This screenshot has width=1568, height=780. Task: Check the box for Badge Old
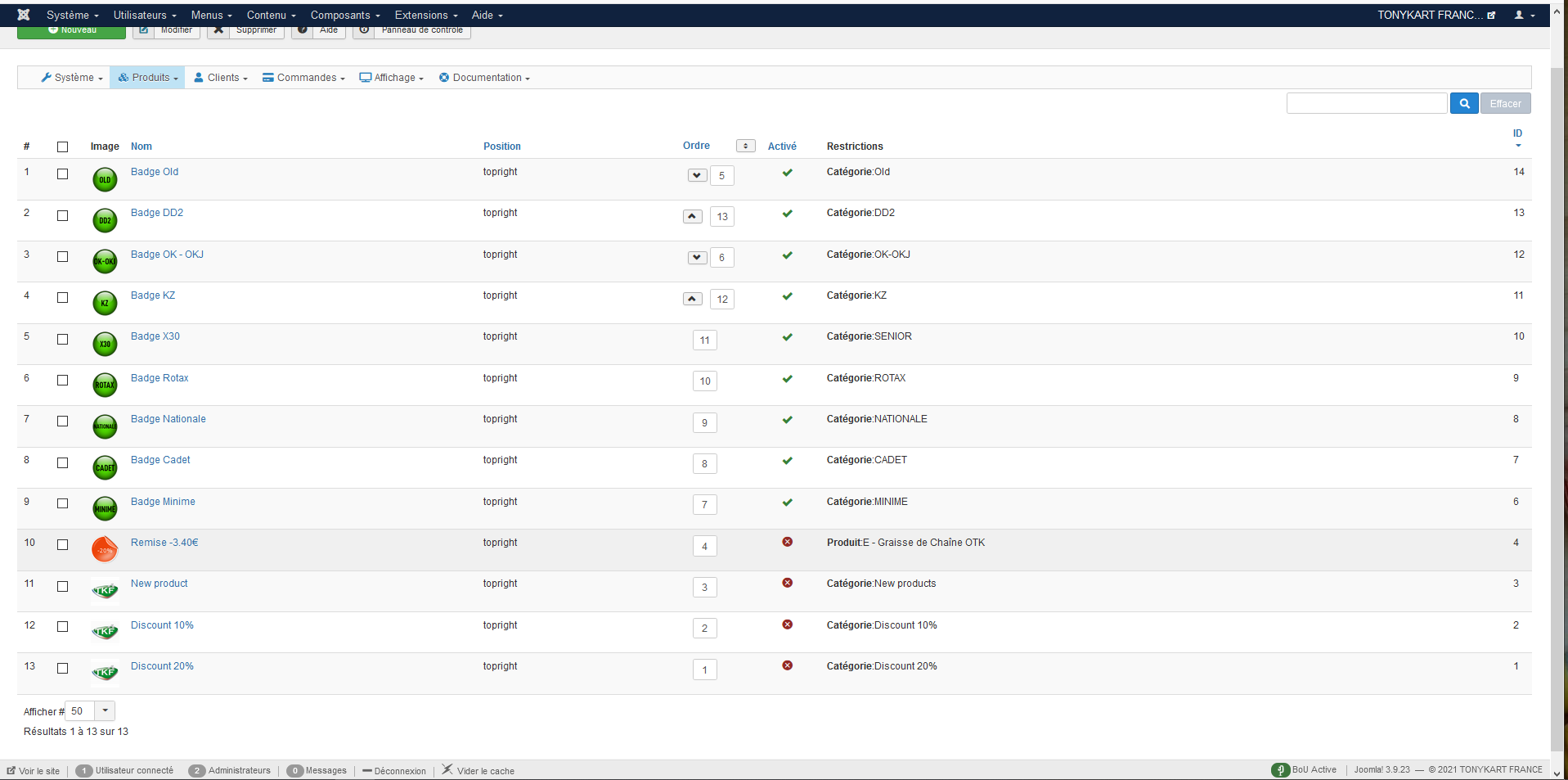coord(62,174)
